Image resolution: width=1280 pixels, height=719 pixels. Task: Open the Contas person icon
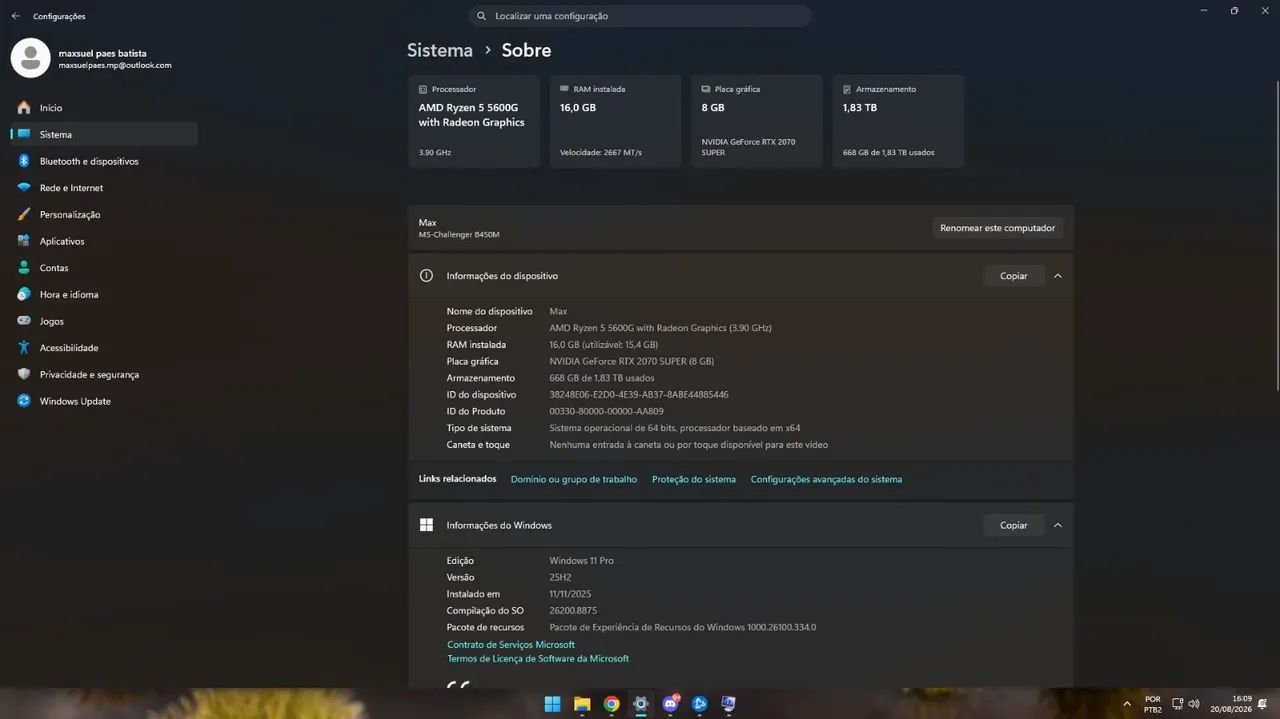pyautogui.click(x=24, y=268)
